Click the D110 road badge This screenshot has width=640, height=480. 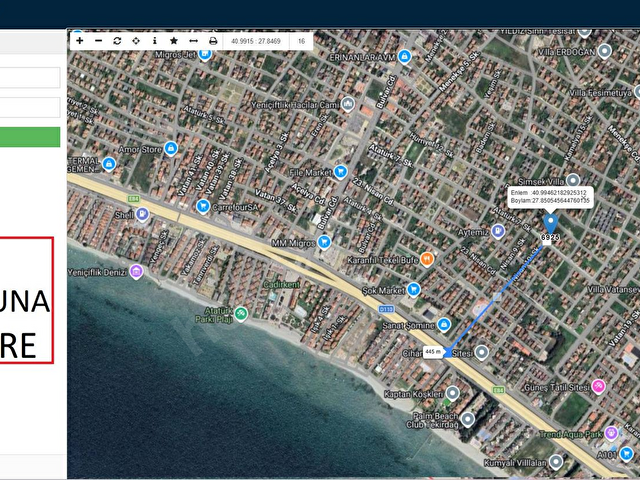pos(386,309)
